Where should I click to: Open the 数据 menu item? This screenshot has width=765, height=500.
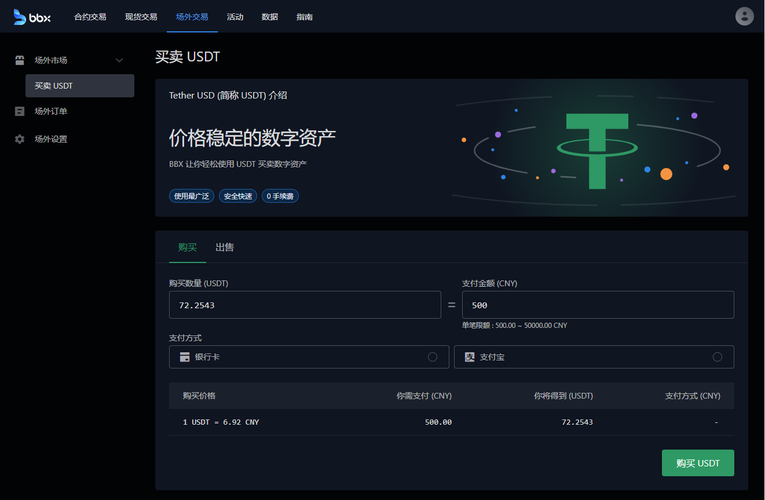pyautogui.click(x=270, y=17)
